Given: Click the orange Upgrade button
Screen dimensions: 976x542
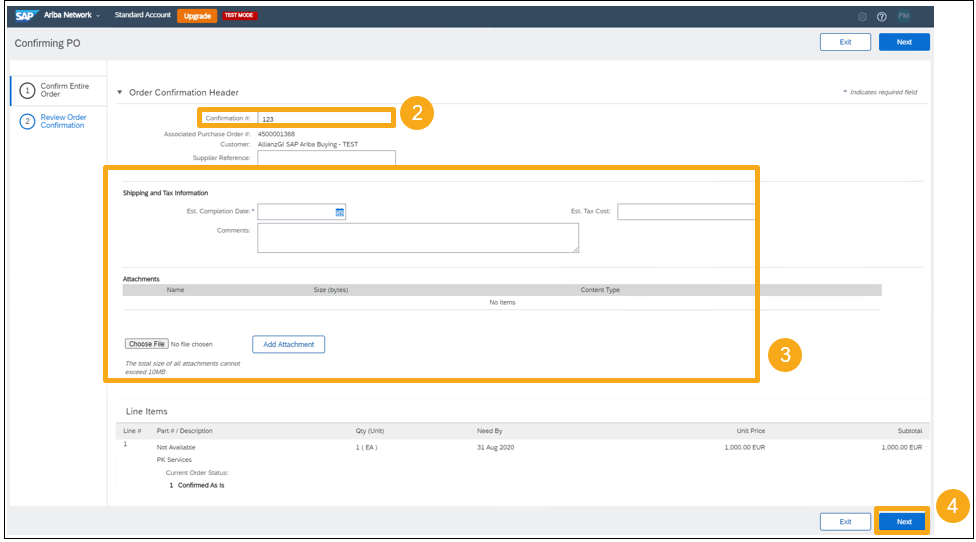Looking at the screenshot, I should pyautogui.click(x=197, y=16).
